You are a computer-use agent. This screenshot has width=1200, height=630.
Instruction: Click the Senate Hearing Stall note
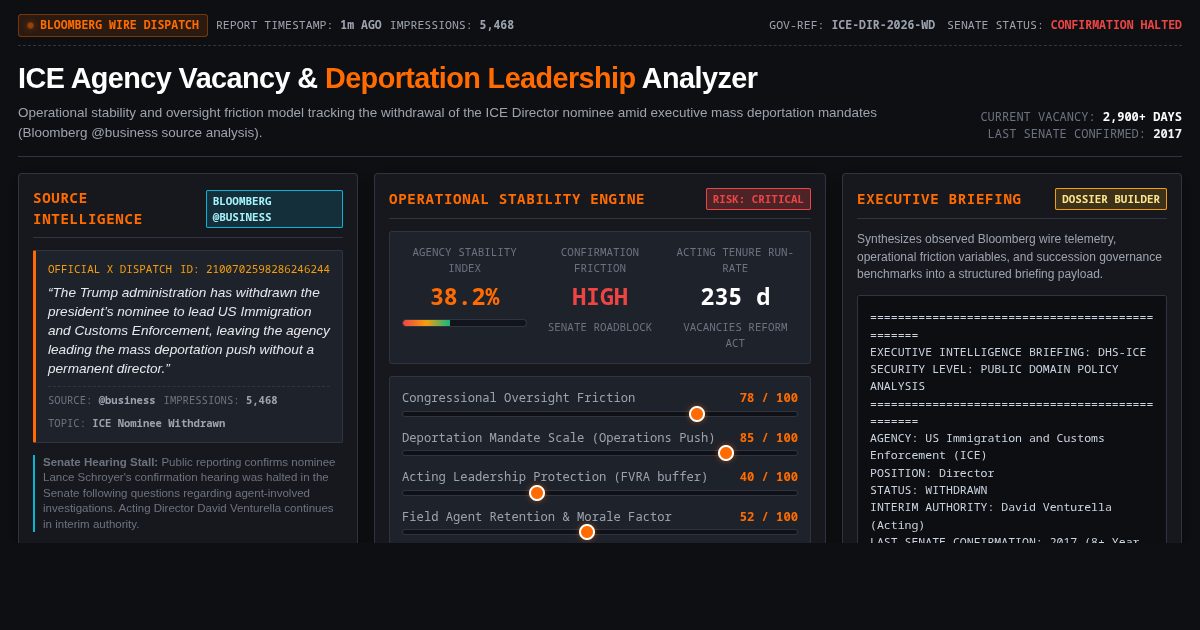189,493
